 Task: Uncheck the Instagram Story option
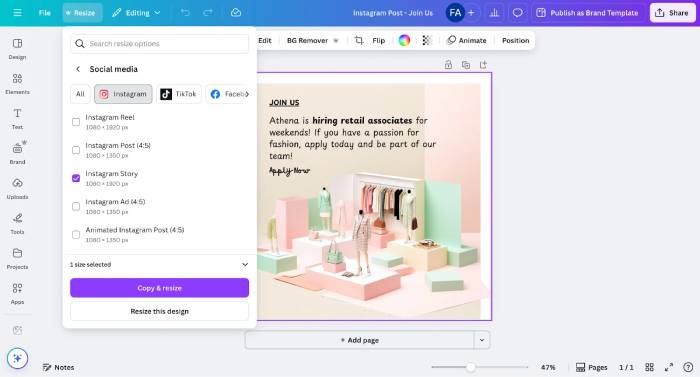click(x=76, y=178)
